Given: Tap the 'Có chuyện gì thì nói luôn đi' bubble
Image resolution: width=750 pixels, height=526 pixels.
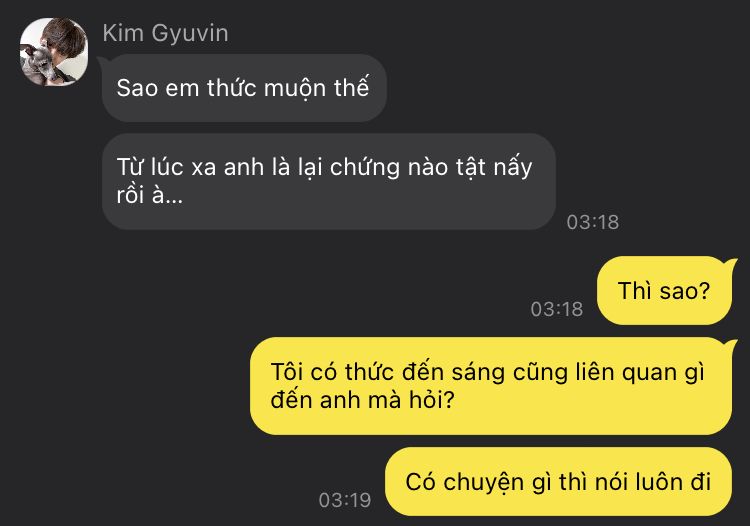Looking at the screenshot, I should coord(558,482).
